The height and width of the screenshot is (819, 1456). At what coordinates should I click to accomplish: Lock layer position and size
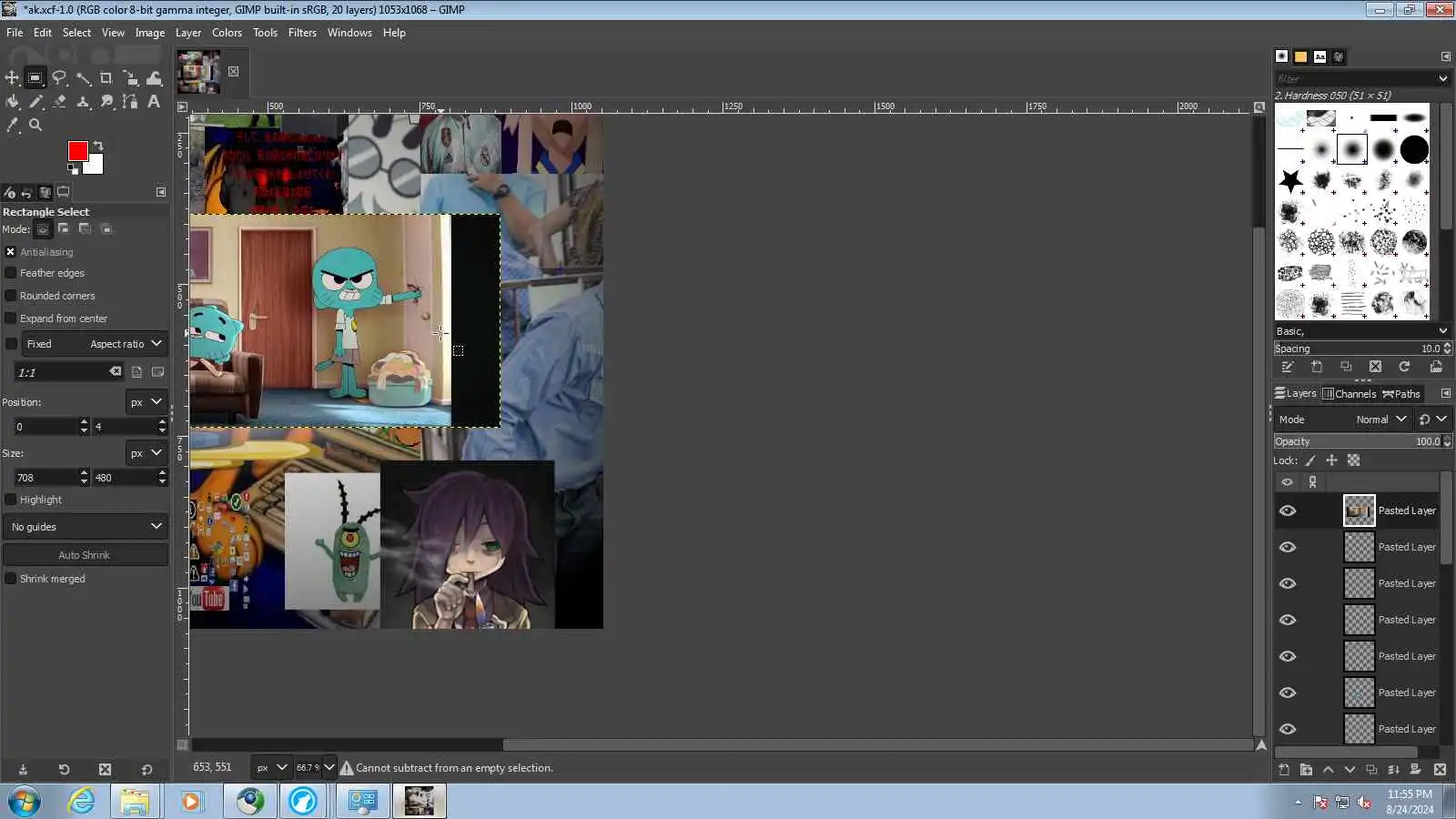[1331, 460]
